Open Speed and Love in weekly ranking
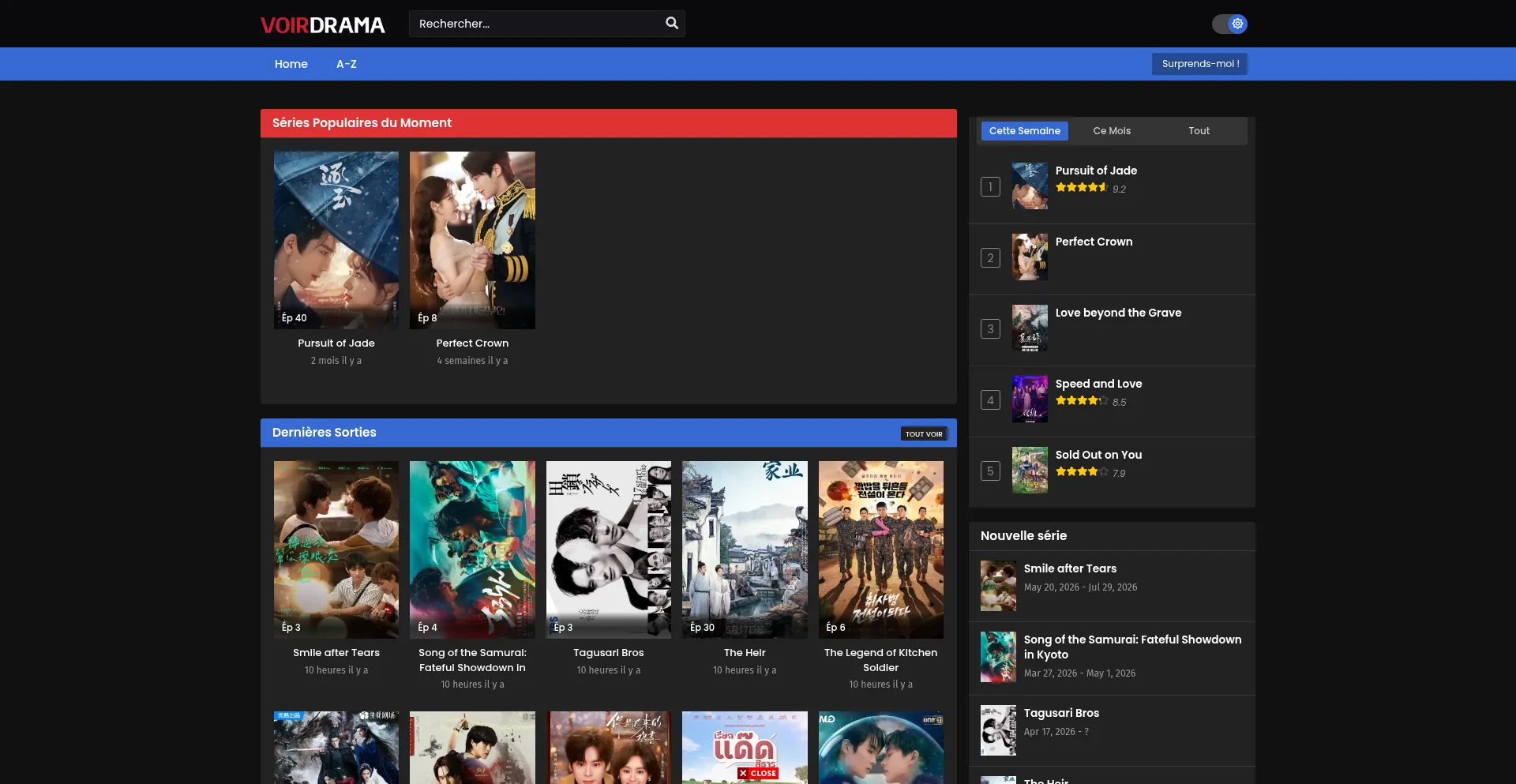Image resolution: width=1516 pixels, height=784 pixels. pyautogui.click(x=1098, y=384)
